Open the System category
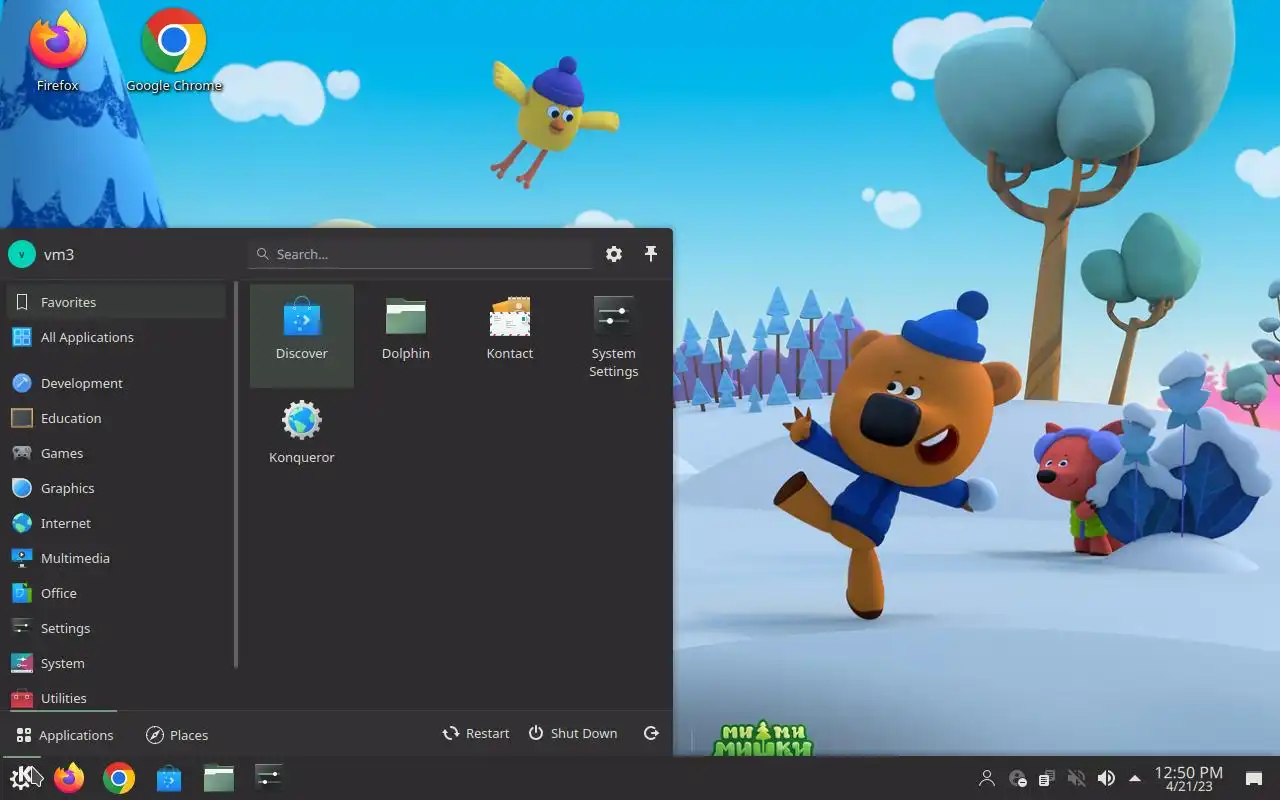This screenshot has height=800, width=1280. coord(116,663)
